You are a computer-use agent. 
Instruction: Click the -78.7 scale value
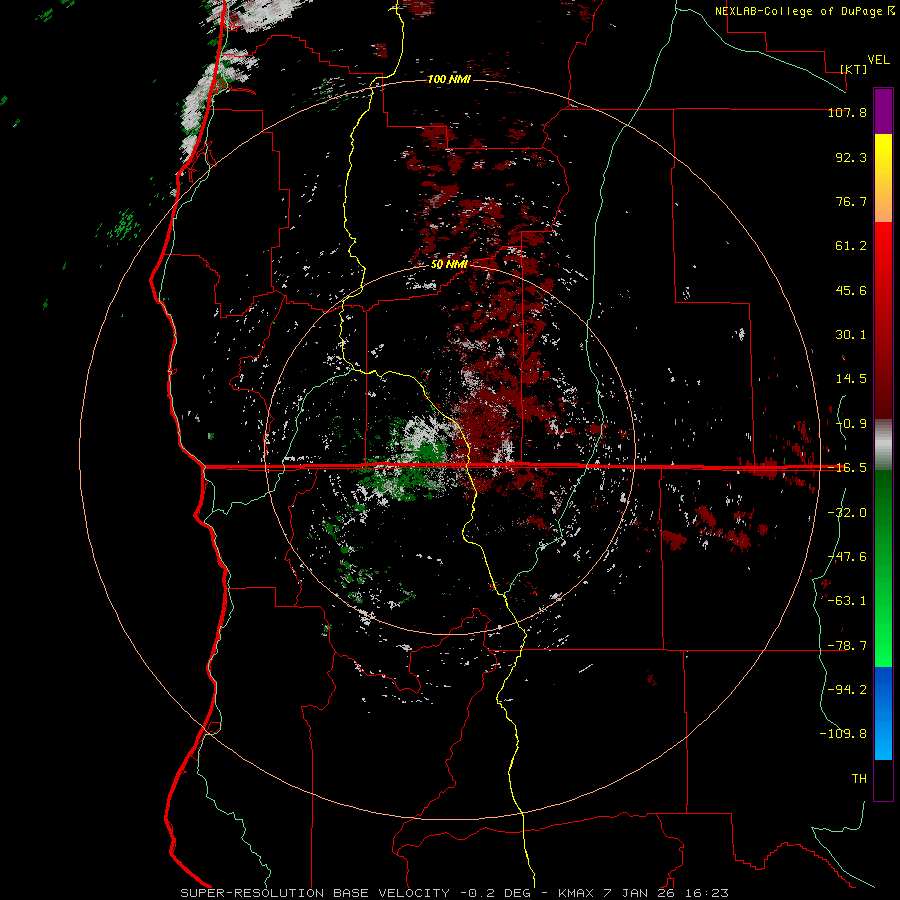point(847,646)
